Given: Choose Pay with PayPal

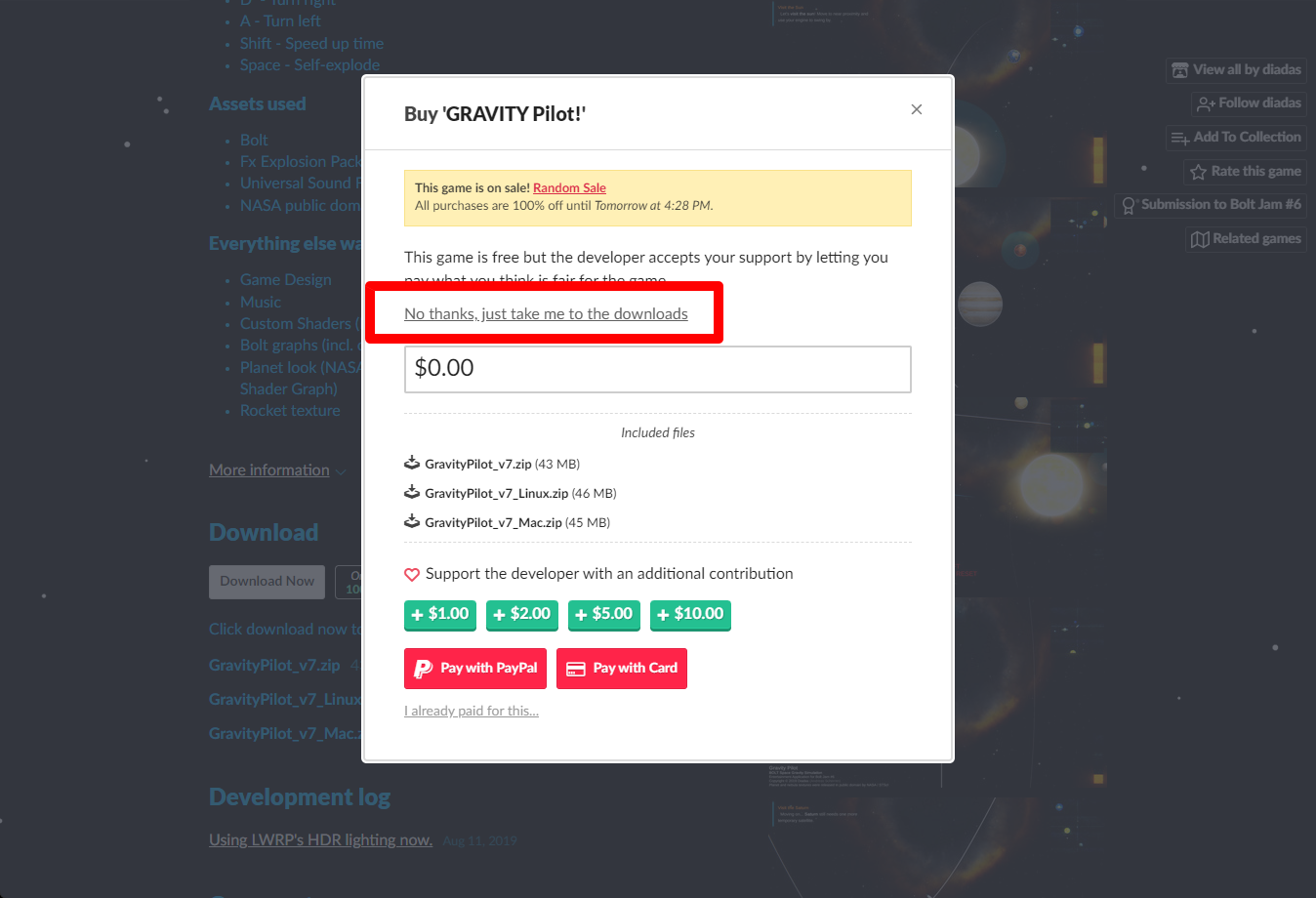Looking at the screenshot, I should 475,669.
